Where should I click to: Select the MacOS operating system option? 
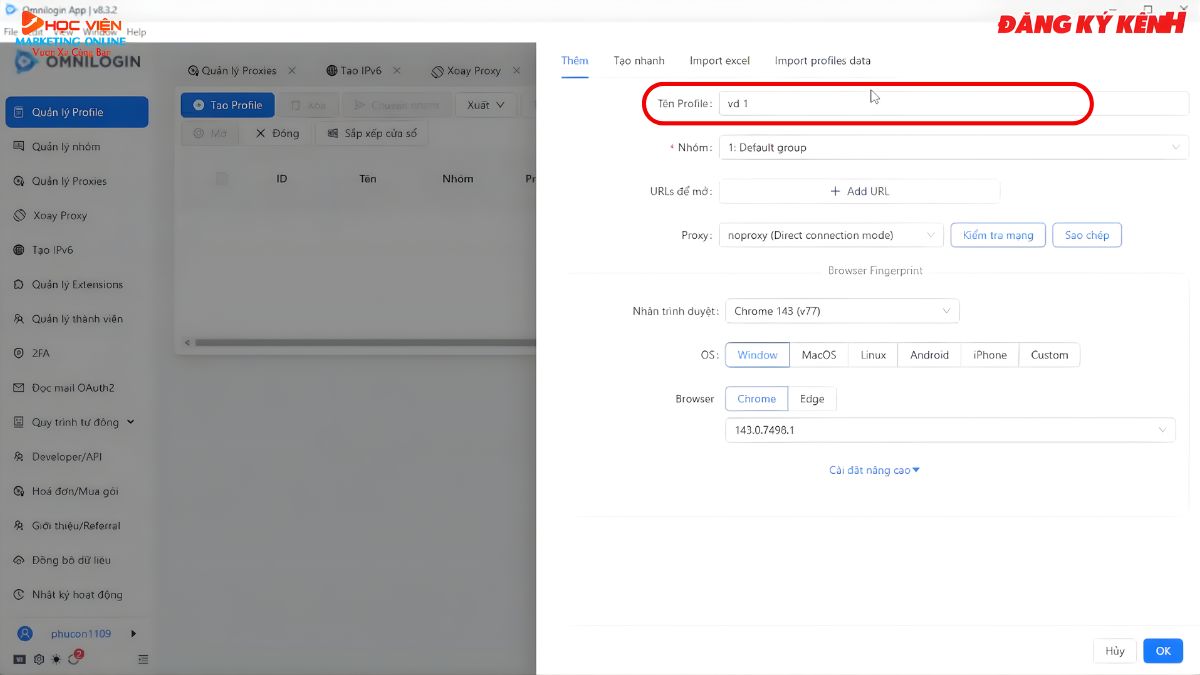818,355
